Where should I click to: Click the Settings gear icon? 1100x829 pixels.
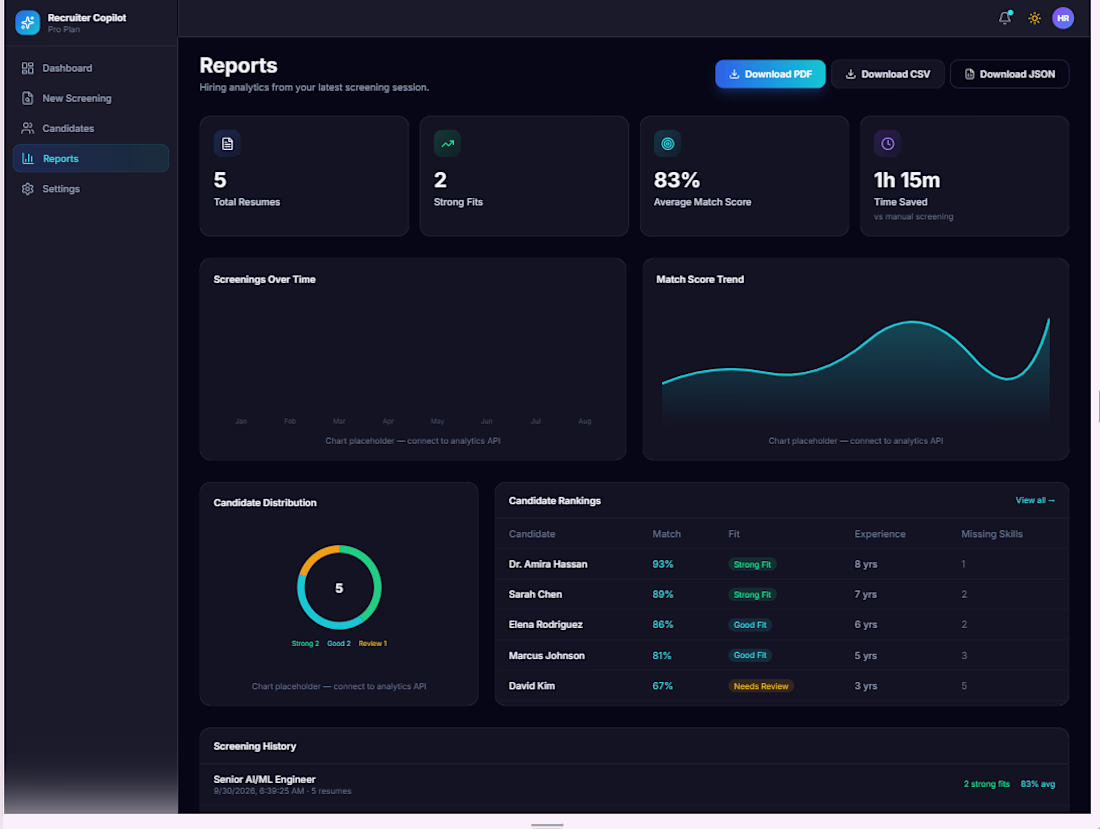coord(27,189)
